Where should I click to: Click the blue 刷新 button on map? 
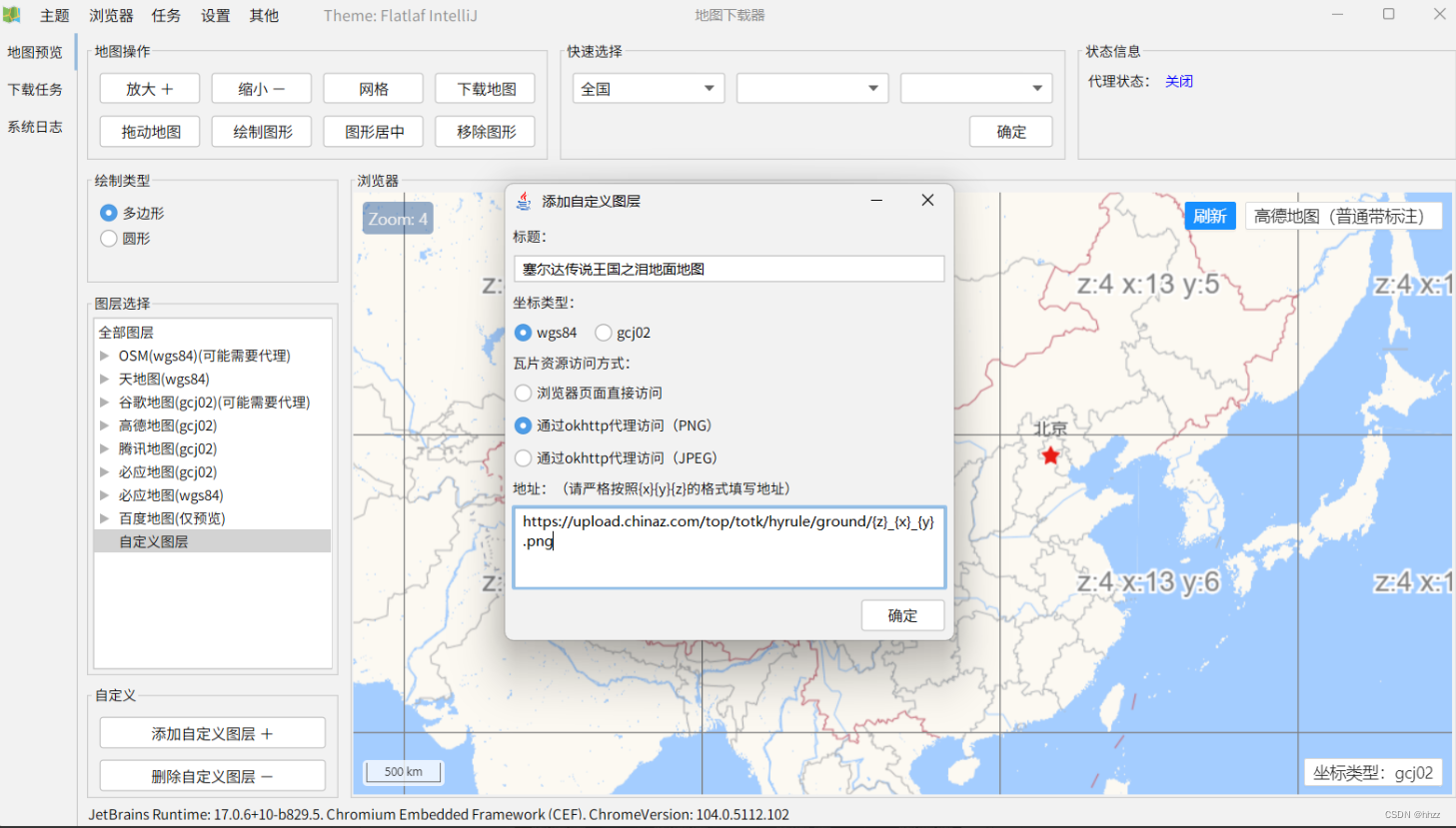(x=1210, y=216)
